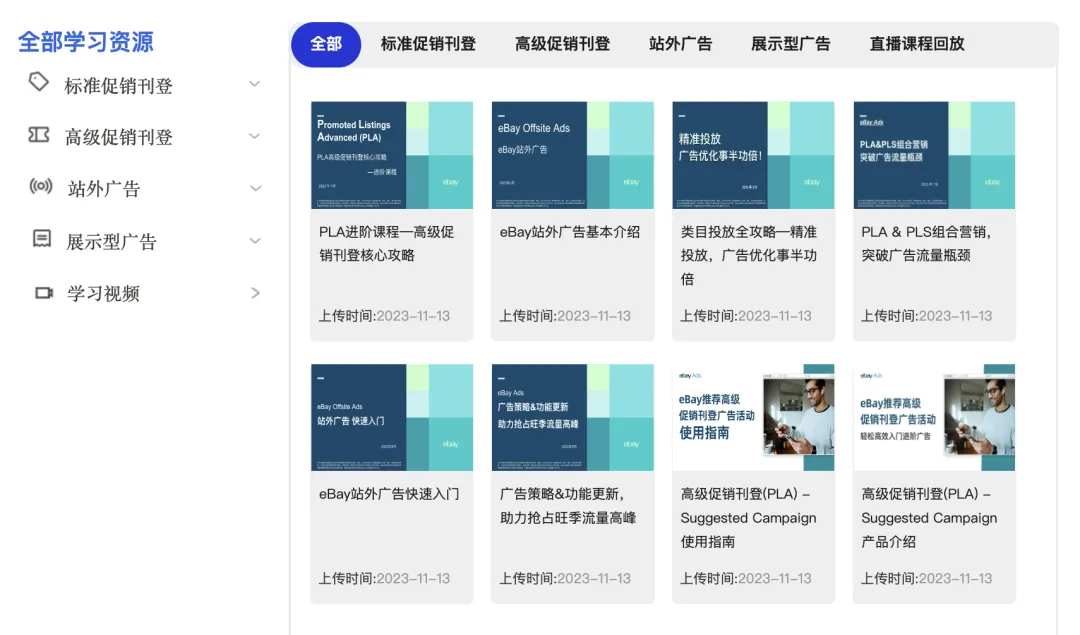Screen dimensions: 1080x635
Task: Open the PLA&PLS组合营销 thumbnail
Action: [x=934, y=155]
